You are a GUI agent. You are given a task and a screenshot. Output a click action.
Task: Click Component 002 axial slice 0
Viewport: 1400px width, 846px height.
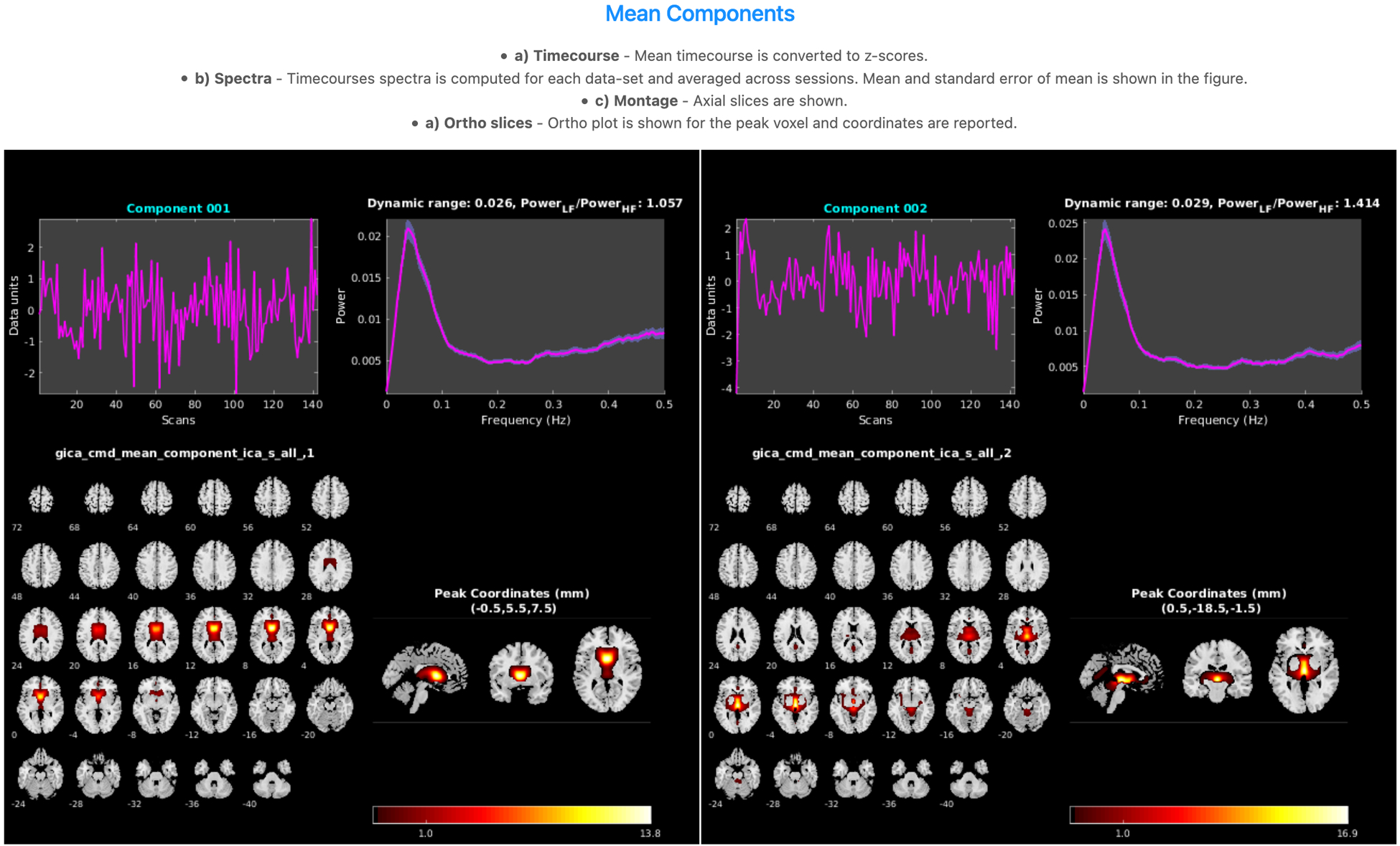(738, 703)
